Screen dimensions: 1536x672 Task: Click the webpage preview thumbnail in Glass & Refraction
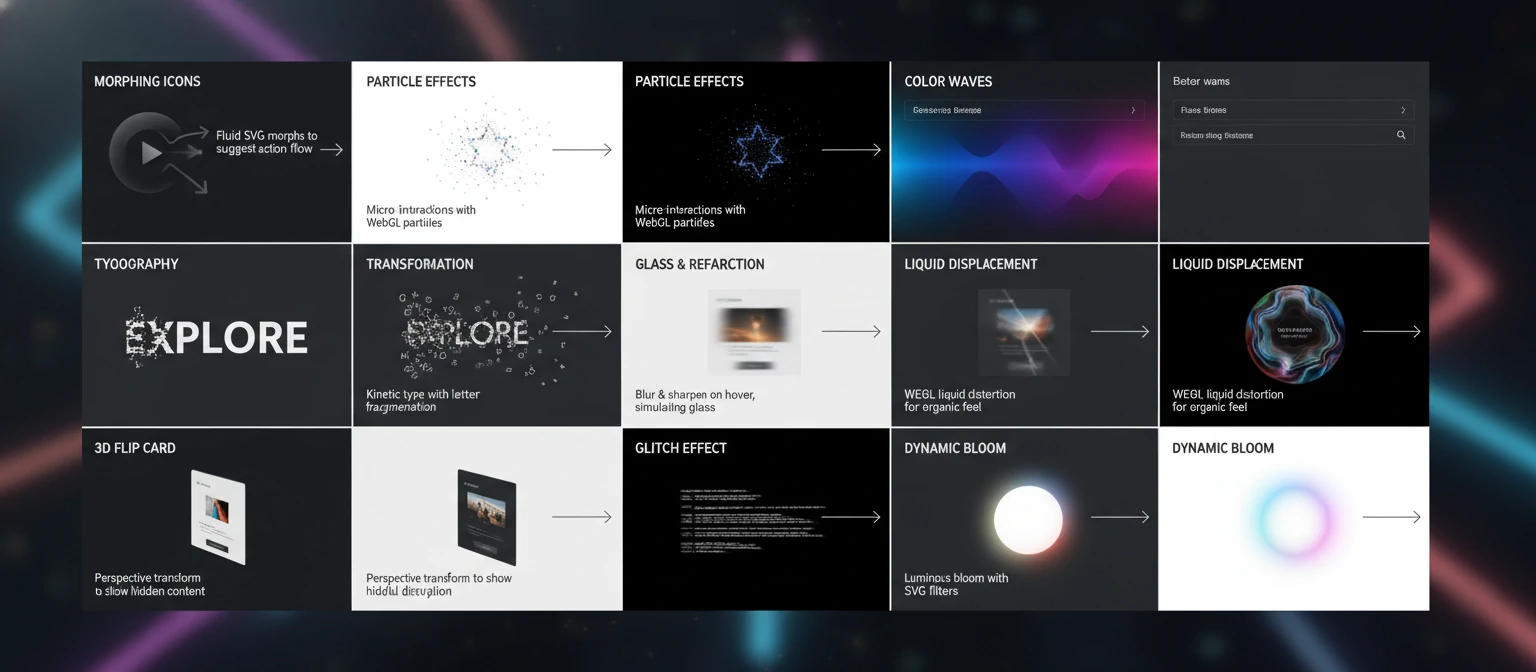click(754, 332)
